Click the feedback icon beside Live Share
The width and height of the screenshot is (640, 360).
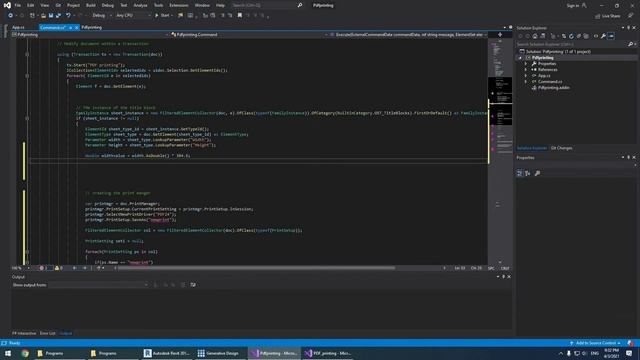pyautogui.click(x=631, y=16)
